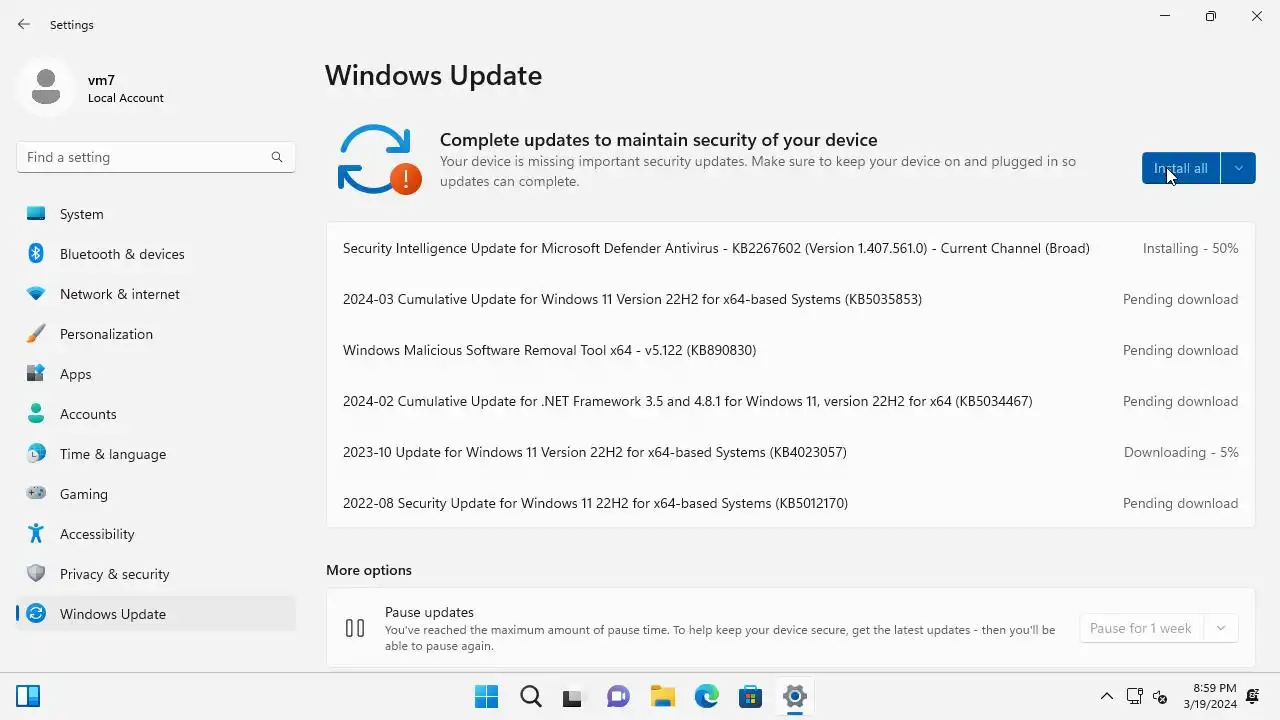1280x720 pixels.
Task: Open Privacy & security settings
Action: (156, 574)
